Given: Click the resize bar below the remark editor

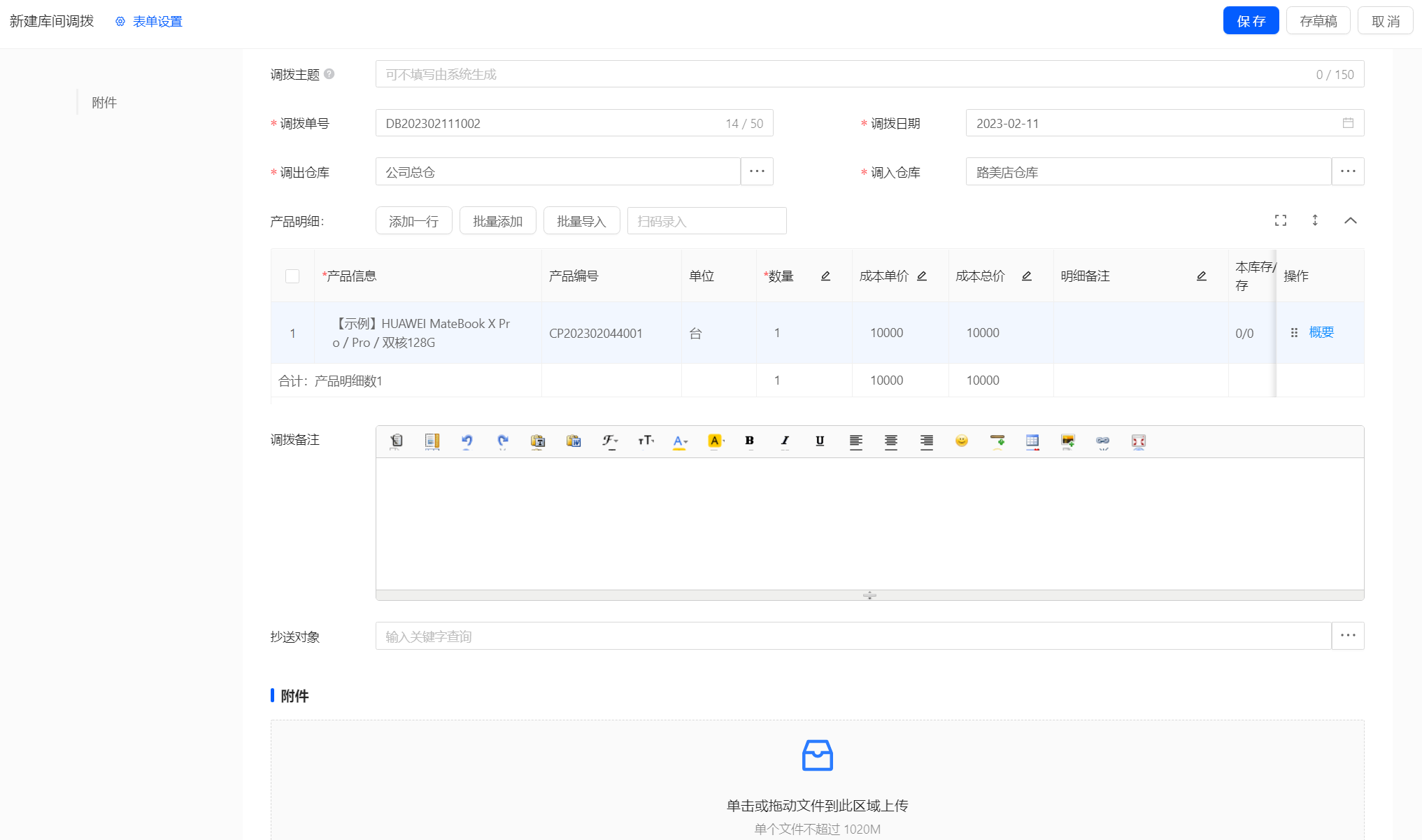Looking at the screenshot, I should 869,595.
